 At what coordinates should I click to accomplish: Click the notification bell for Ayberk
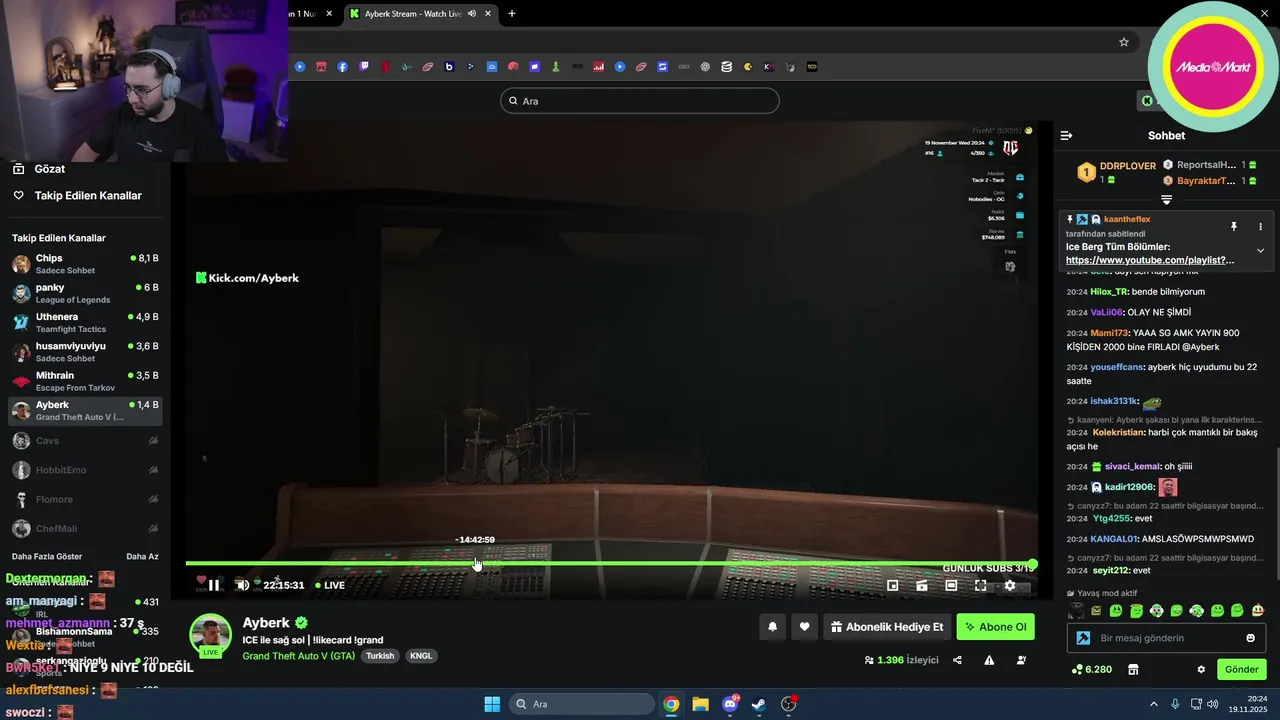[772, 627]
